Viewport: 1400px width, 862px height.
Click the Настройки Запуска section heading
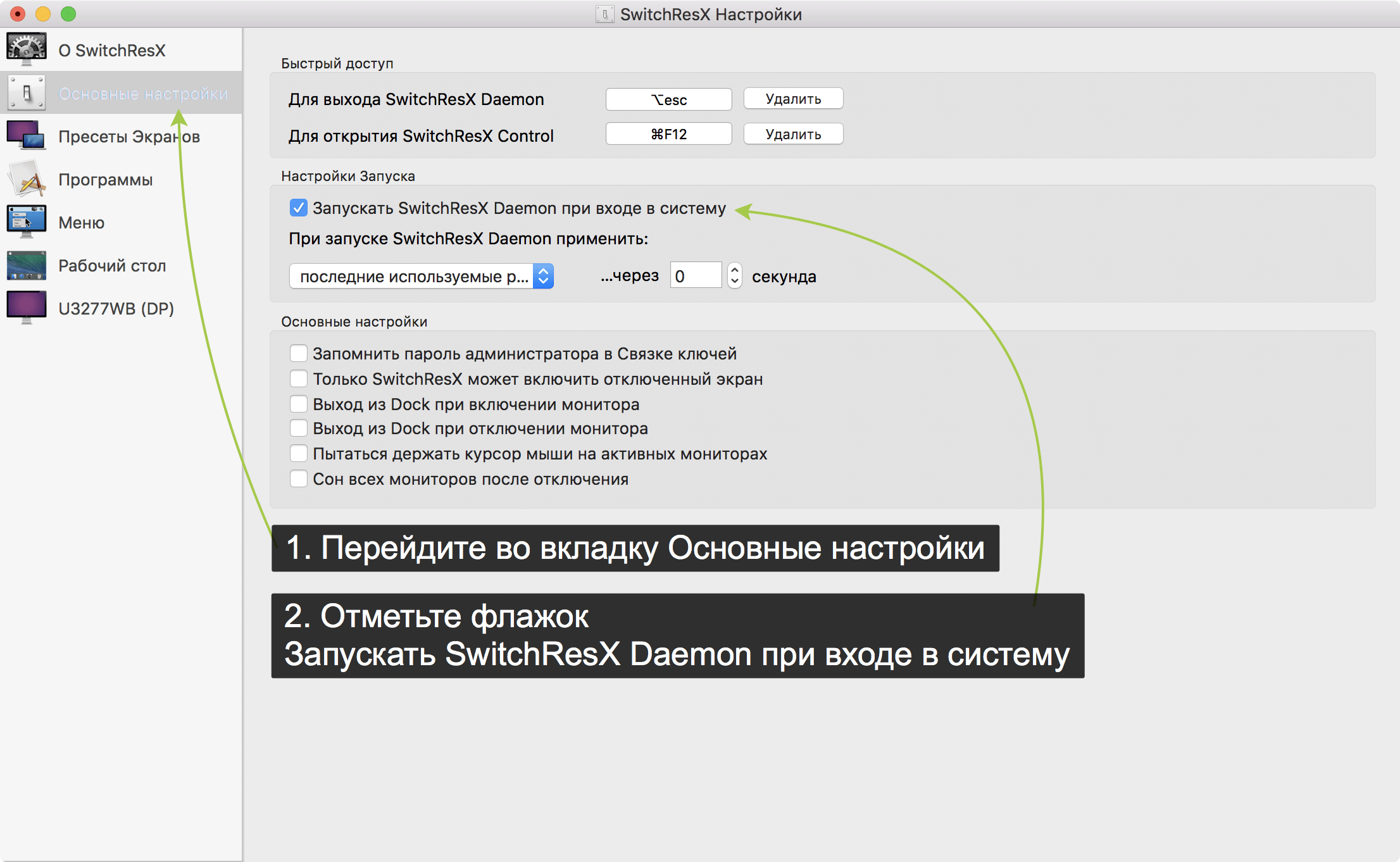coord(348,176)
